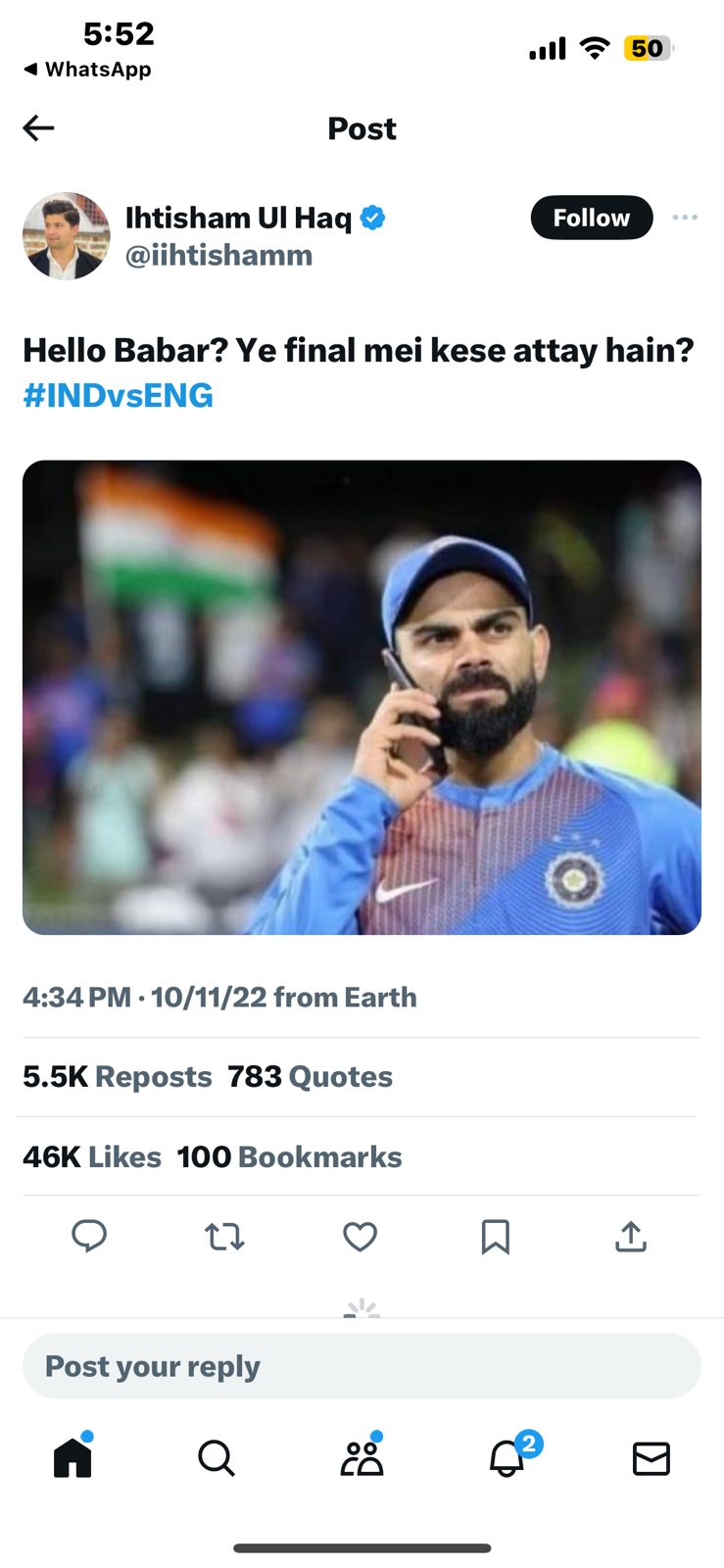Bookmark the post

coord(495,1237)
